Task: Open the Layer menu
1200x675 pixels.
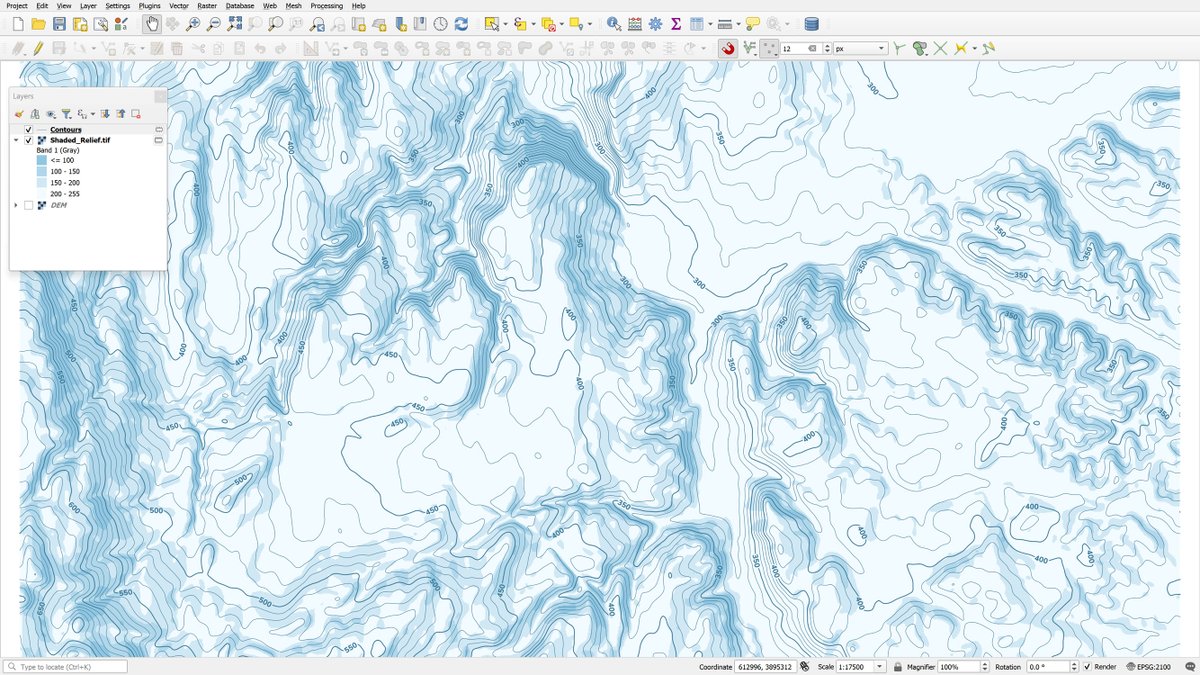Action: (89, 6)
